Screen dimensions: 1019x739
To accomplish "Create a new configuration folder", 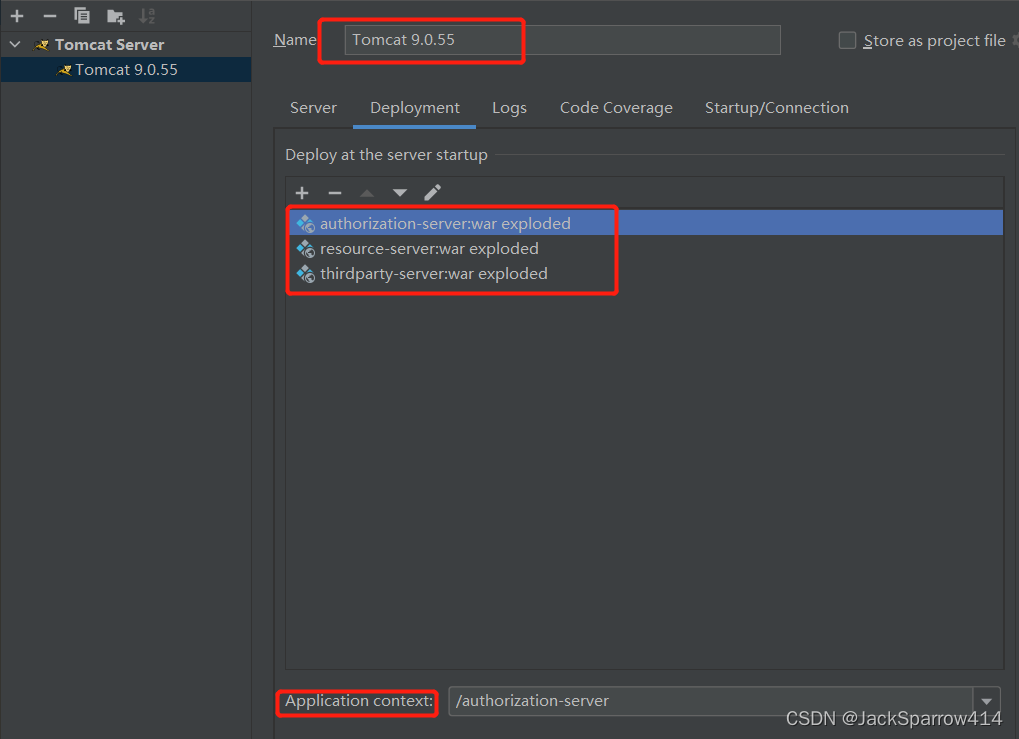I will pyautogui.click(x=116, y=16).
